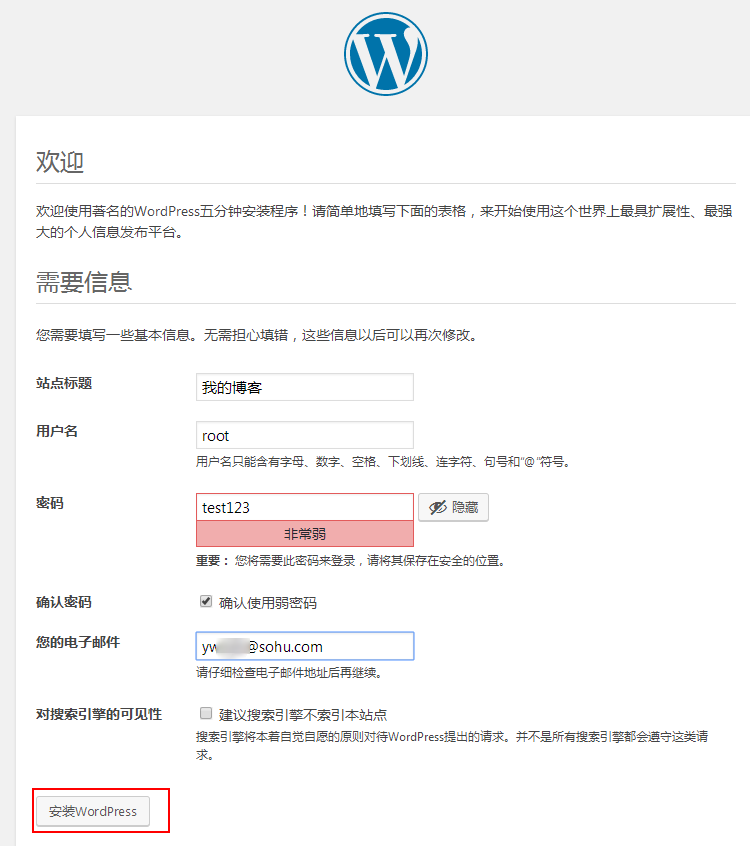Click the site title field '我的博客'

[x=305, y=387]
